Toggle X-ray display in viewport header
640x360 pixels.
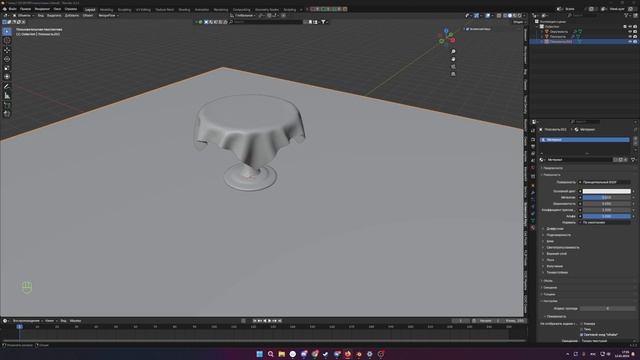tap(499, 16)
